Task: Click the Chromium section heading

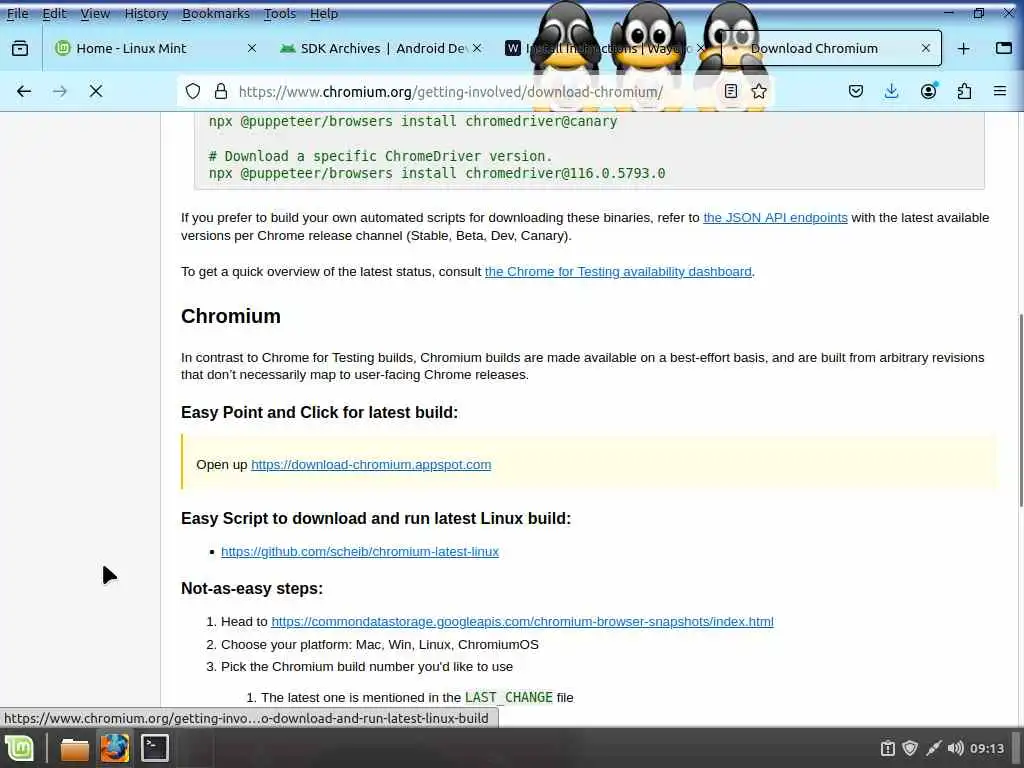Action: (x=231, y=316)
